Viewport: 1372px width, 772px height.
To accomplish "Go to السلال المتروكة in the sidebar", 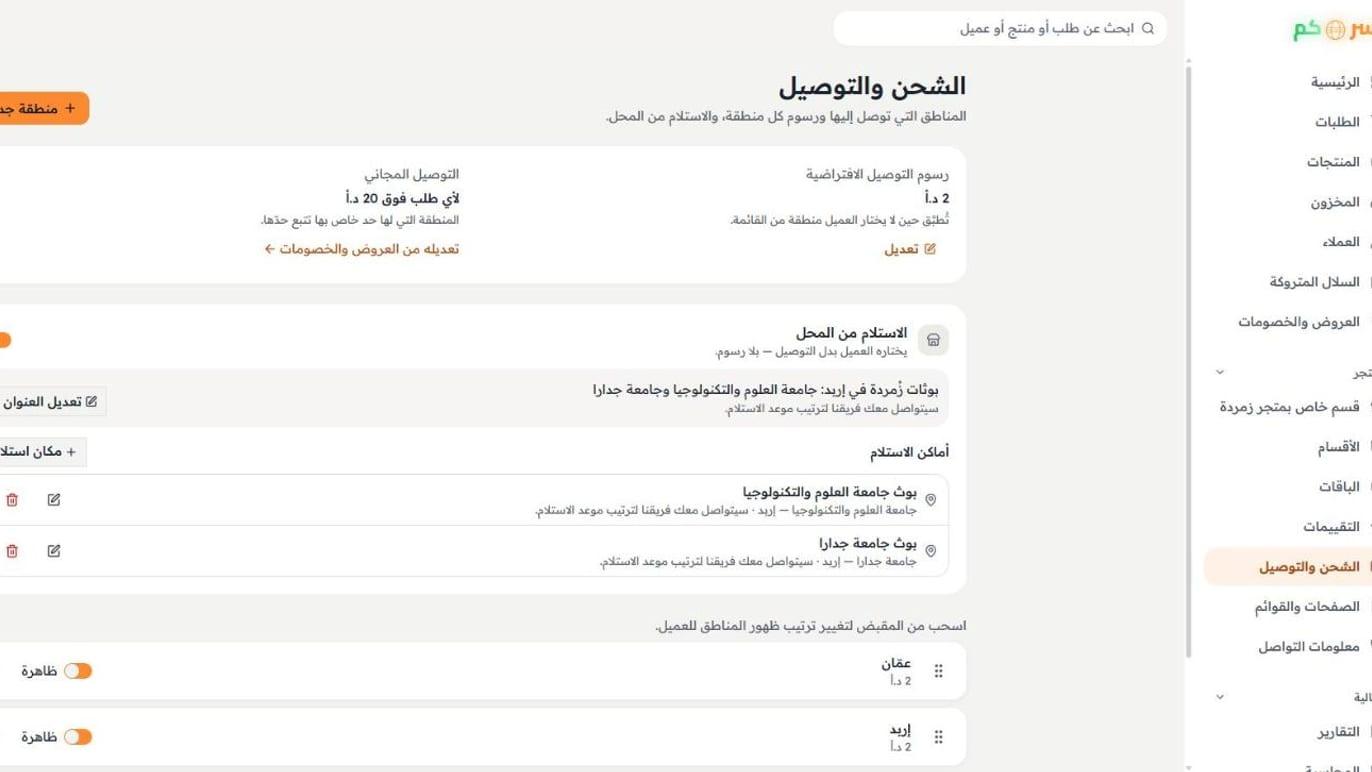I will 1288,282.
